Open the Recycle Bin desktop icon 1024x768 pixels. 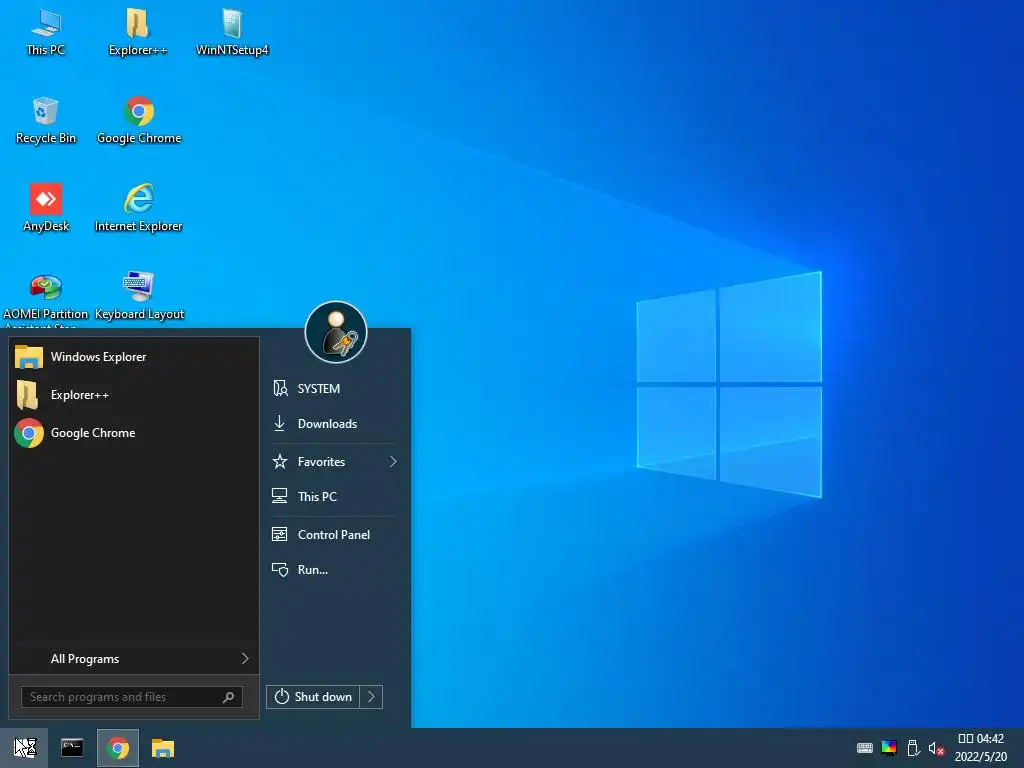46,120
